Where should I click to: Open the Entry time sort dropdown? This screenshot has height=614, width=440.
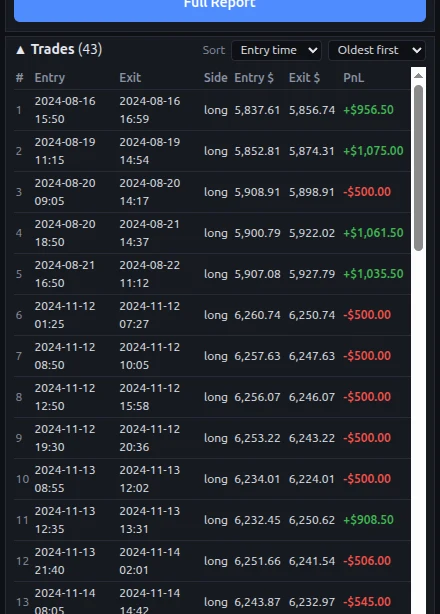[x=276, y=51]
